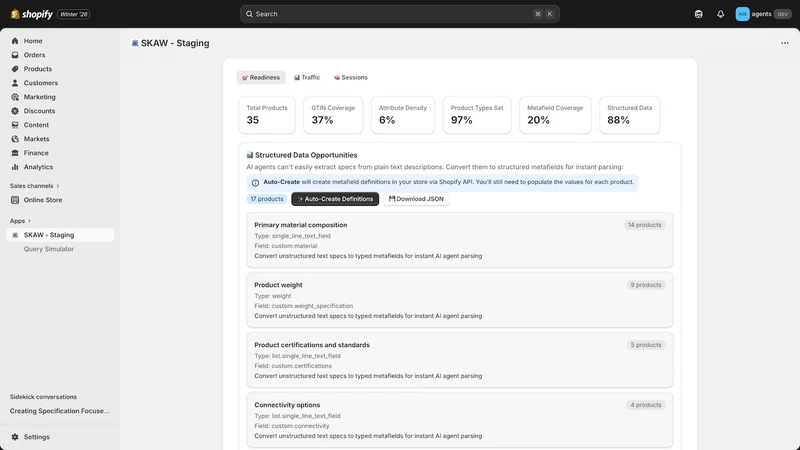Open the Marketing target icon
The height and width of the screenshot is (450, 800).
pyautogui.click(x=15, y=97)
